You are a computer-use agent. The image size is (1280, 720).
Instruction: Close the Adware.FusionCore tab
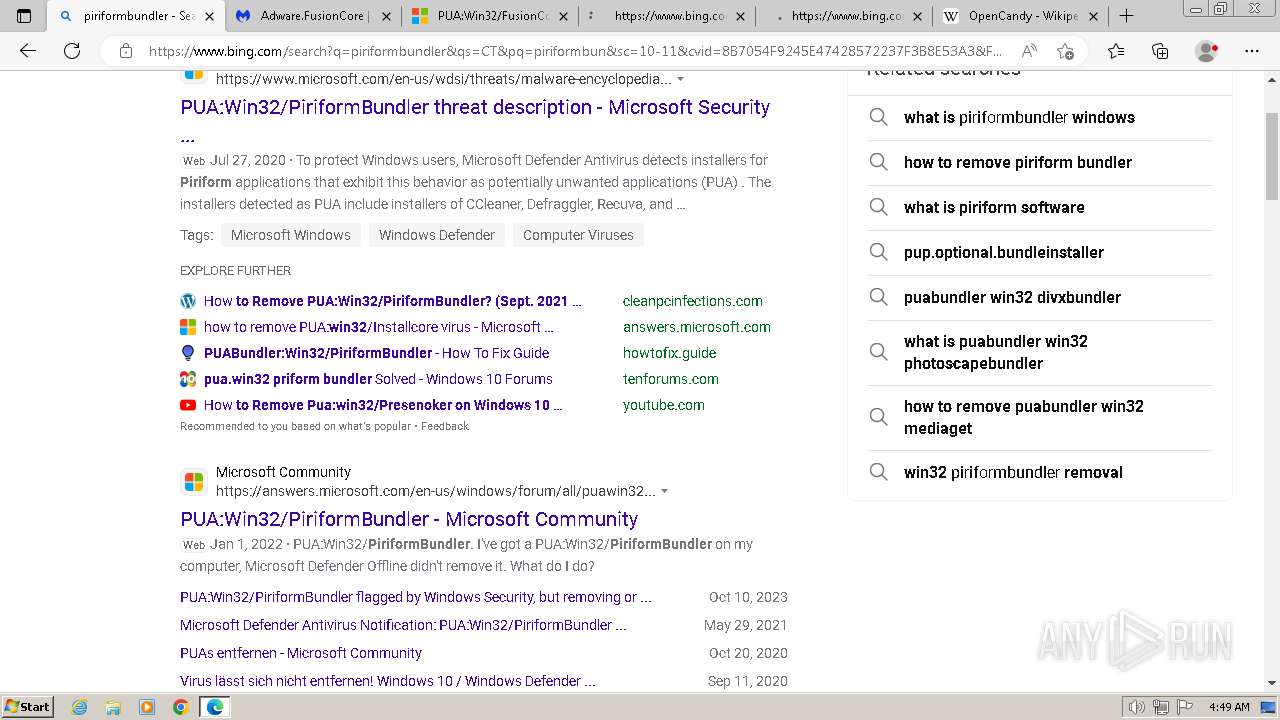point(386,16)
